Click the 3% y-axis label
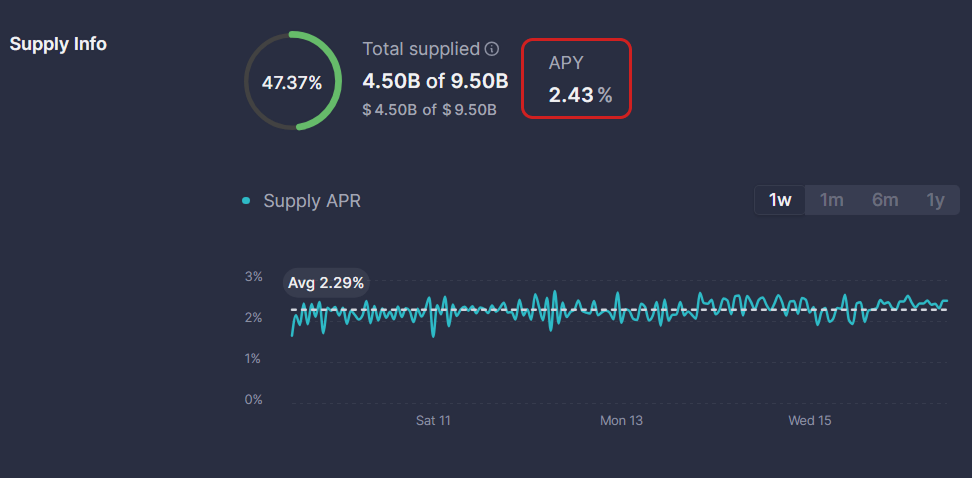972x478 pixels. 254,277
